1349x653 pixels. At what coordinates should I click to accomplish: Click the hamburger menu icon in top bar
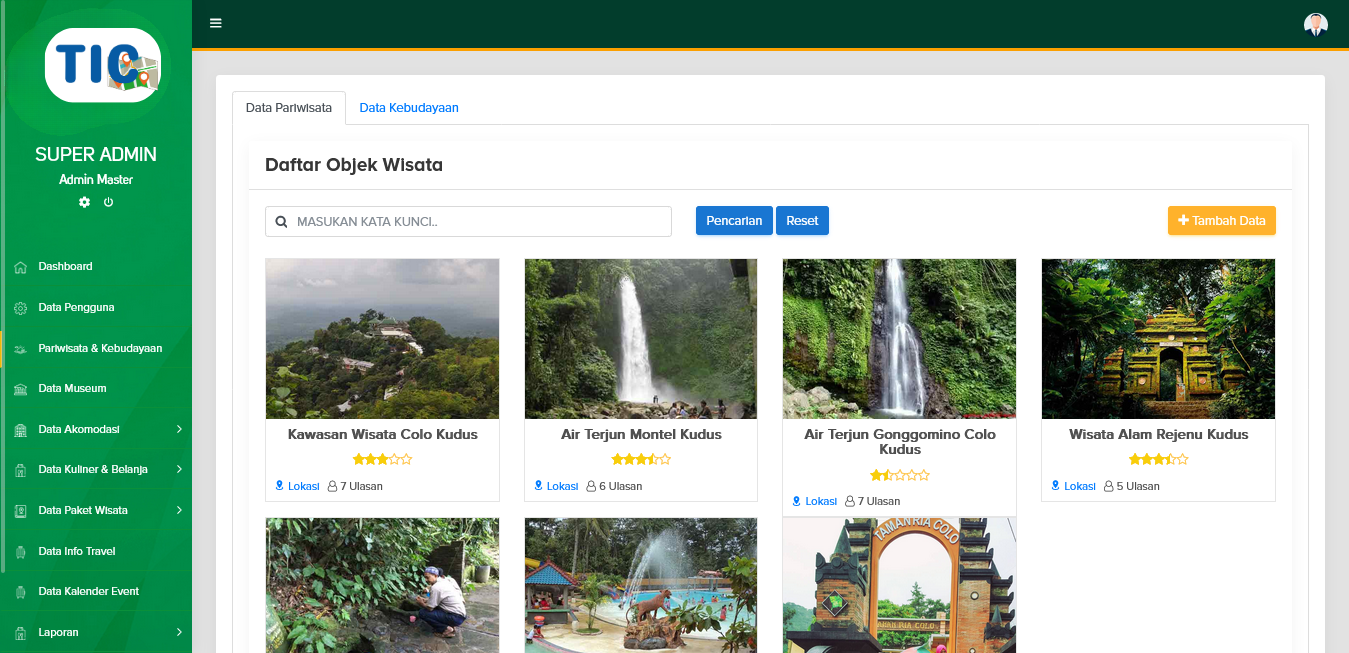216,23
